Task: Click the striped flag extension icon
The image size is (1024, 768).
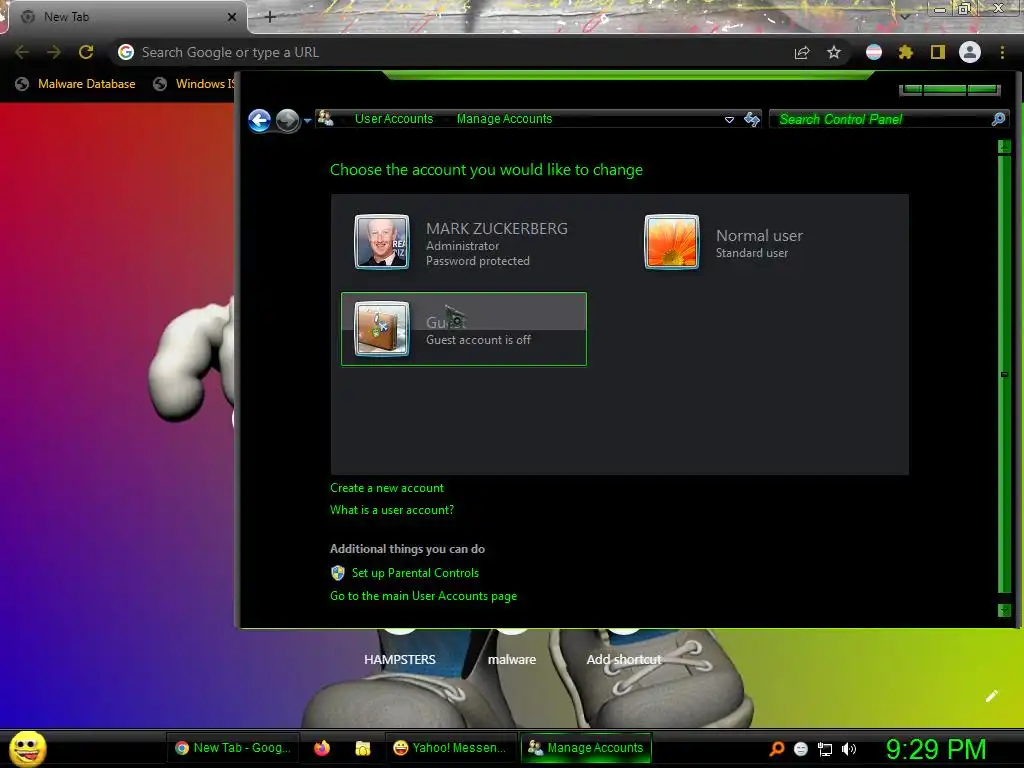Action: [874, 52]
